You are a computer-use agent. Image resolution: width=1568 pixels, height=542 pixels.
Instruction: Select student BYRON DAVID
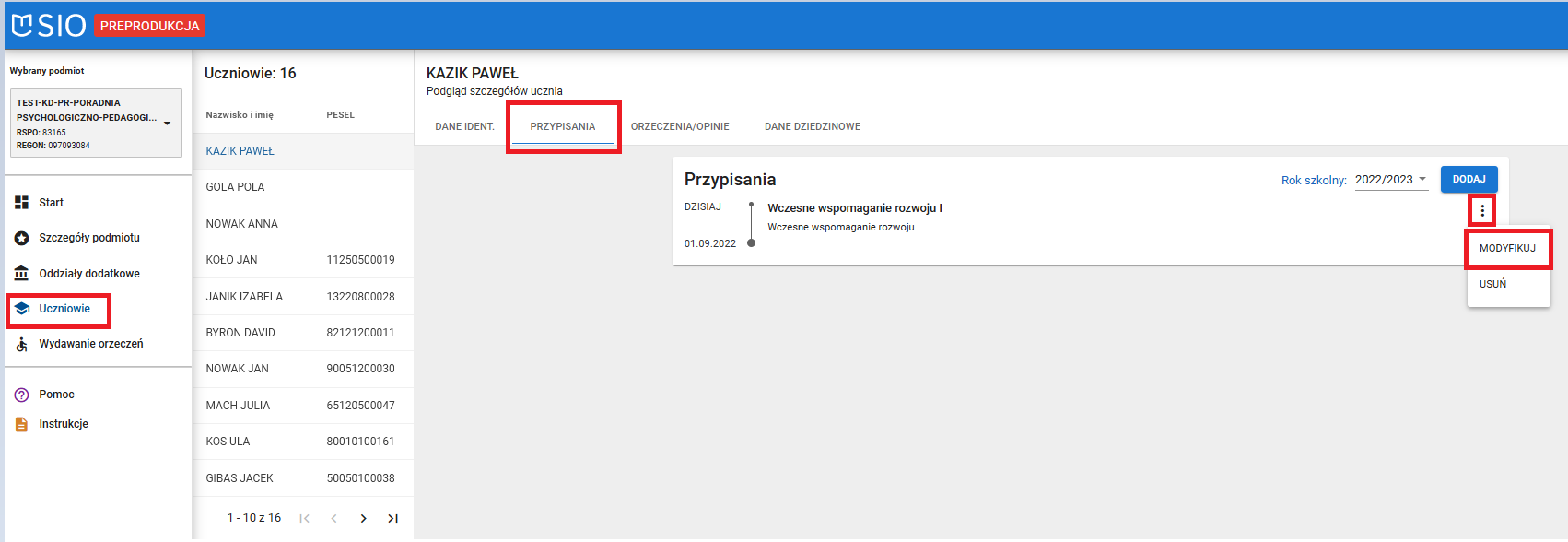click(x=303, y=333)
